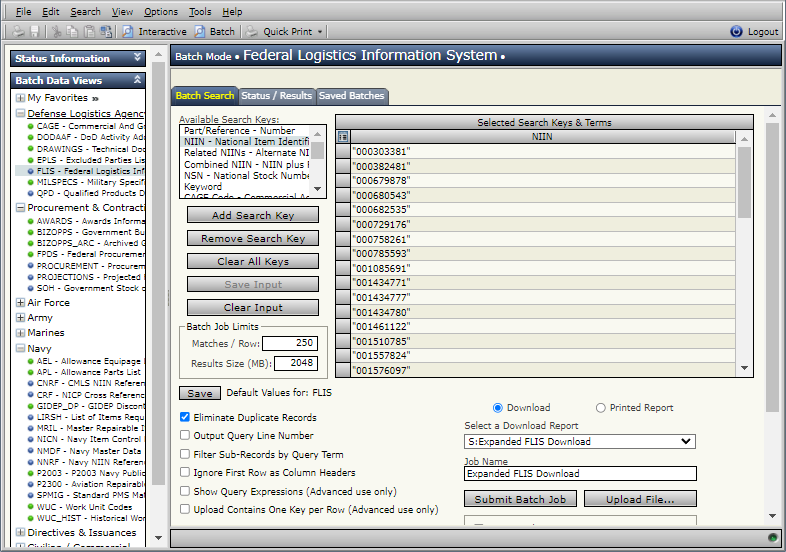
Task: Click the Matches / Row input field
Action: 290,343
